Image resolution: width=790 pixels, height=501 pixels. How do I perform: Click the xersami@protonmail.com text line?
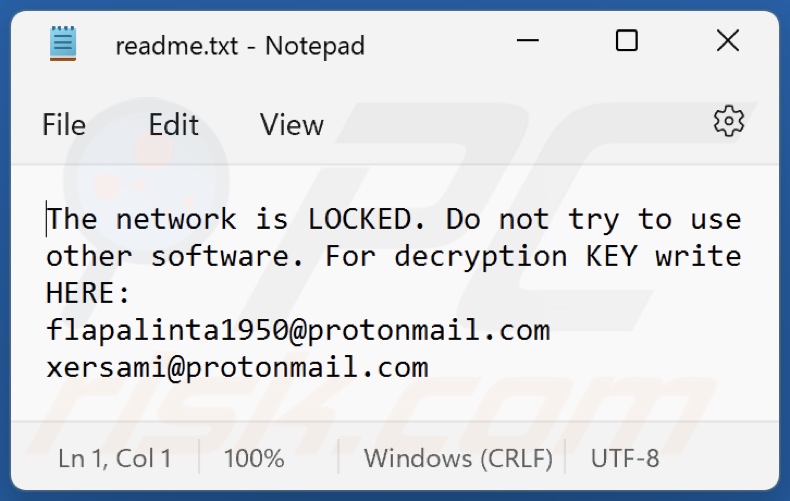[237, 367]
